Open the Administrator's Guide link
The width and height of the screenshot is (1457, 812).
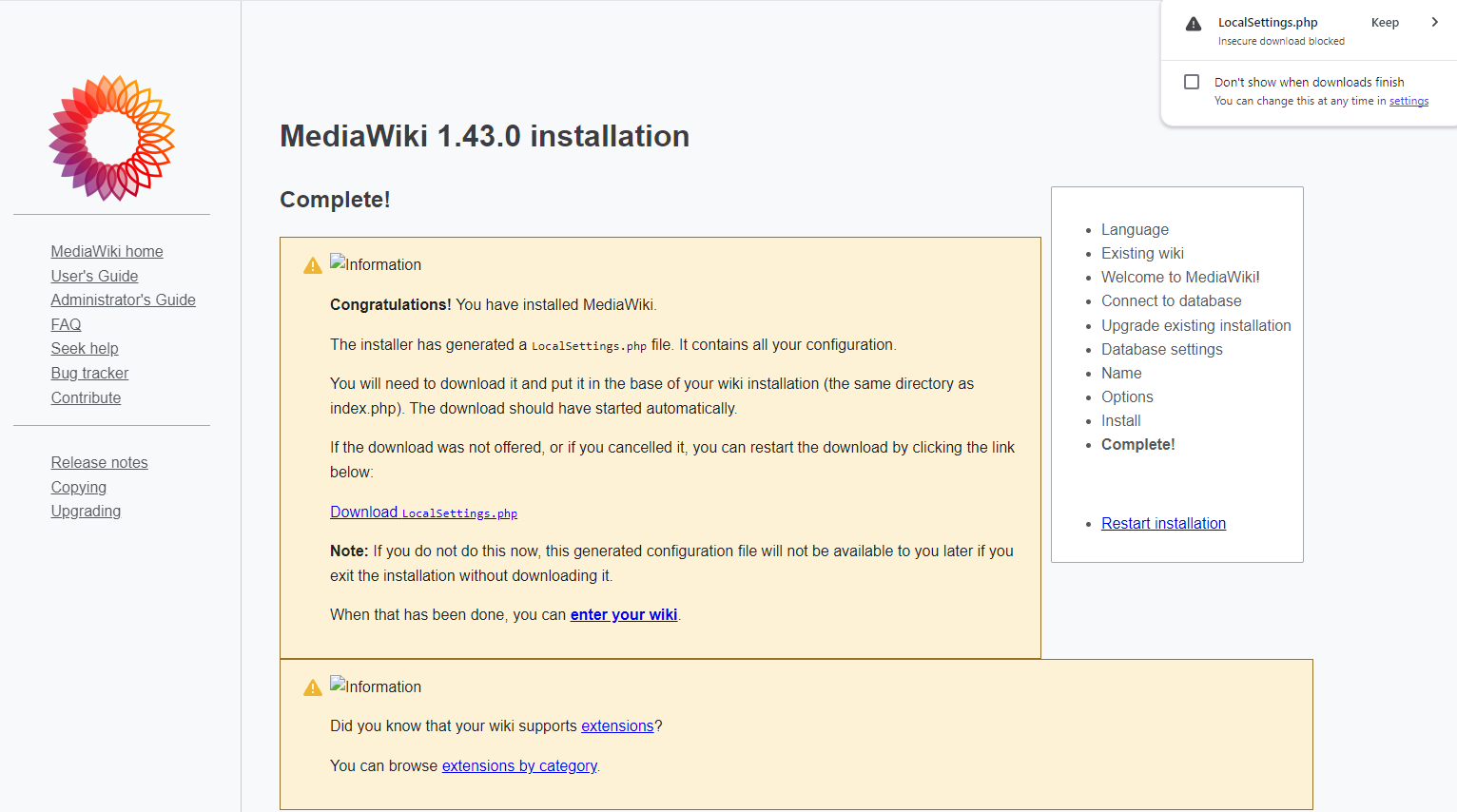(x=123, y=300)
